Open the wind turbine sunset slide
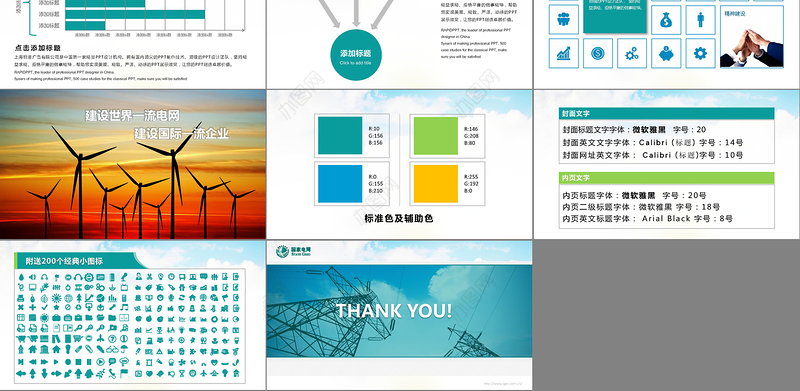The height and width of the screenshot is (391, 800). point(133,164)
